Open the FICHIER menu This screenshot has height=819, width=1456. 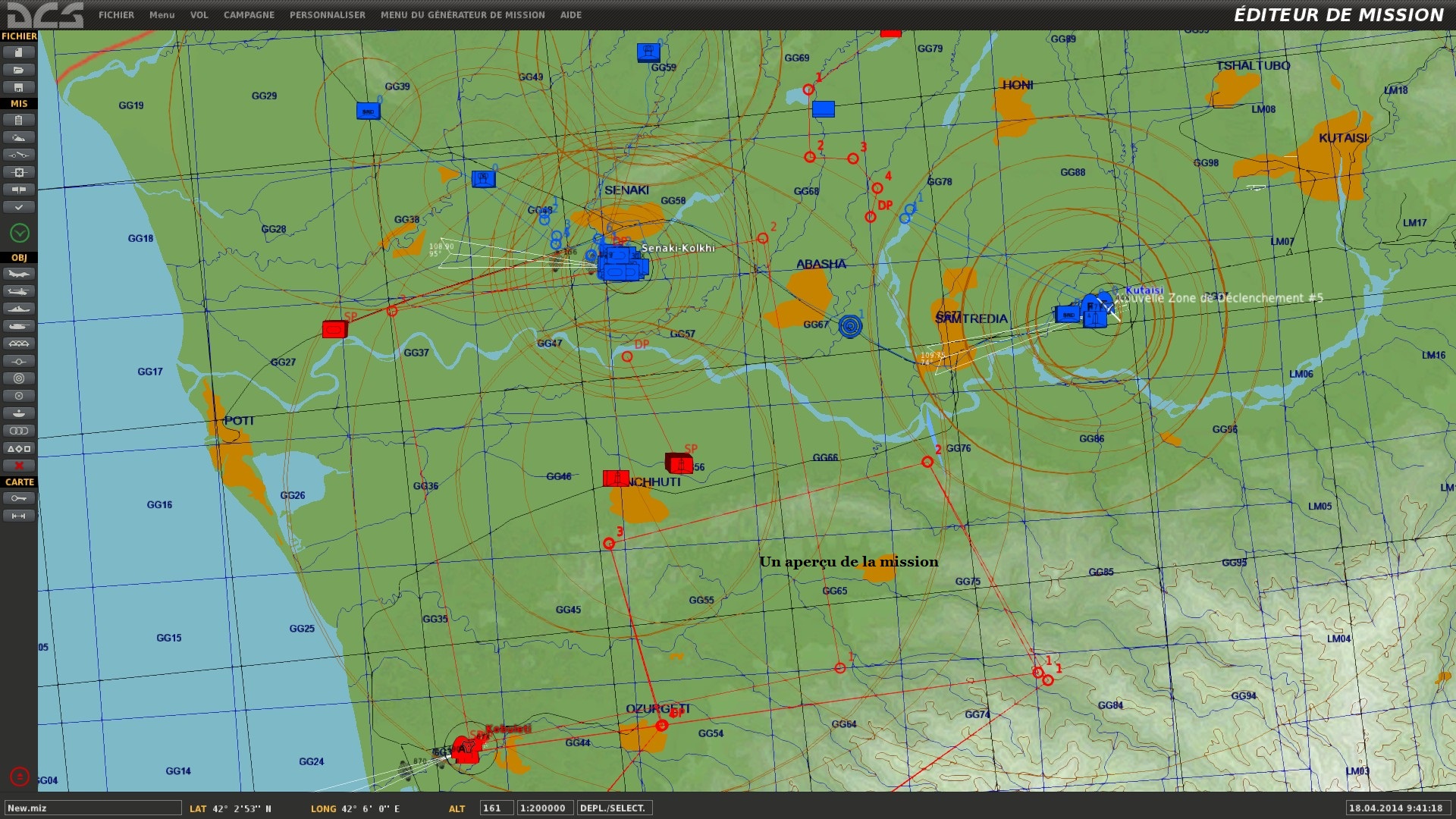click(x=116, y=15)
